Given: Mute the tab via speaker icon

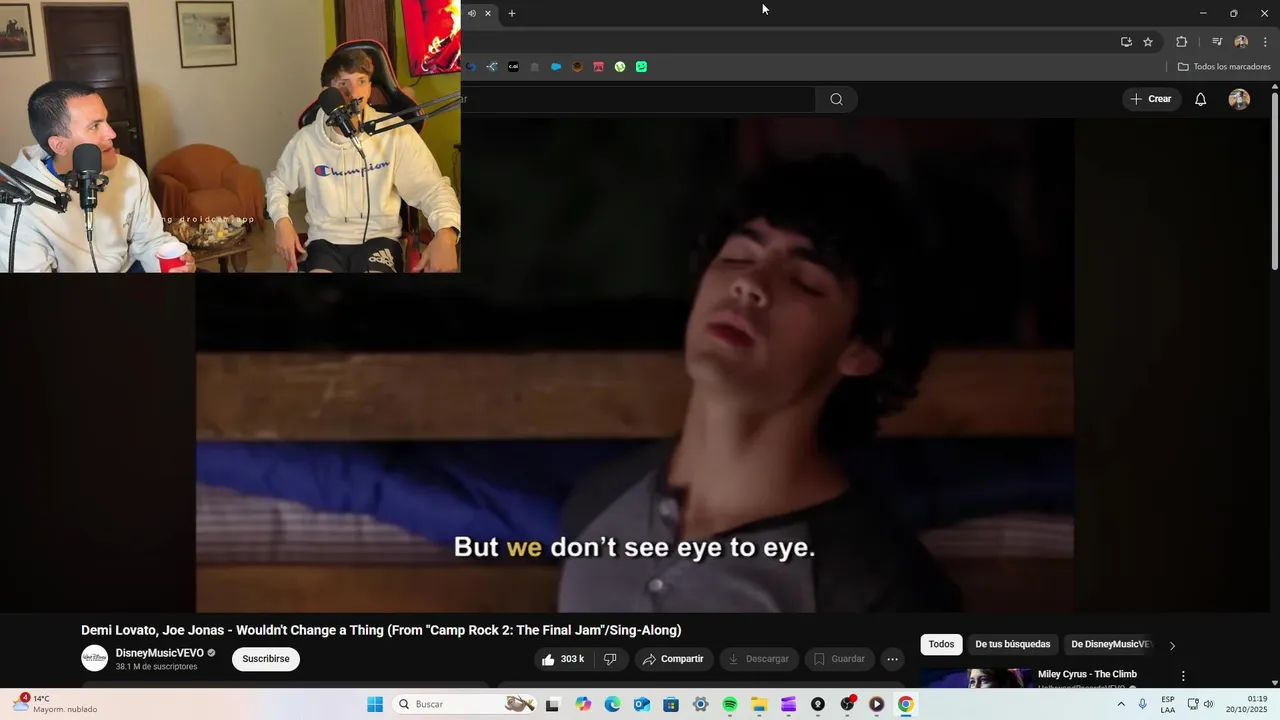Looking at the screenshot, I should click(472, 13).
